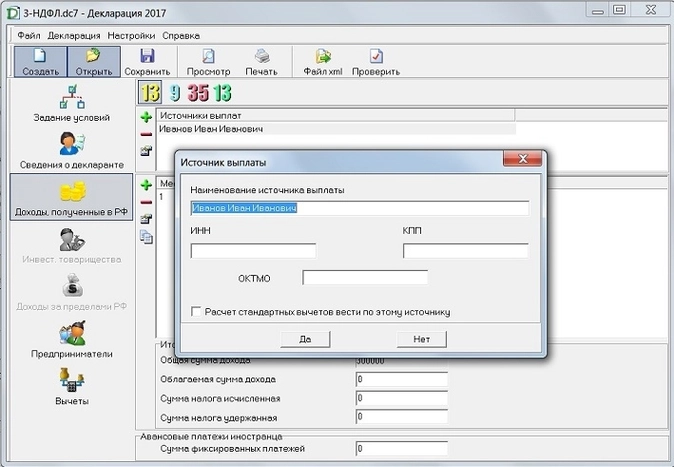Screen dimensions: 674x467
Task: Click the Наименование источника выплаты field
Action: [360, 208]
